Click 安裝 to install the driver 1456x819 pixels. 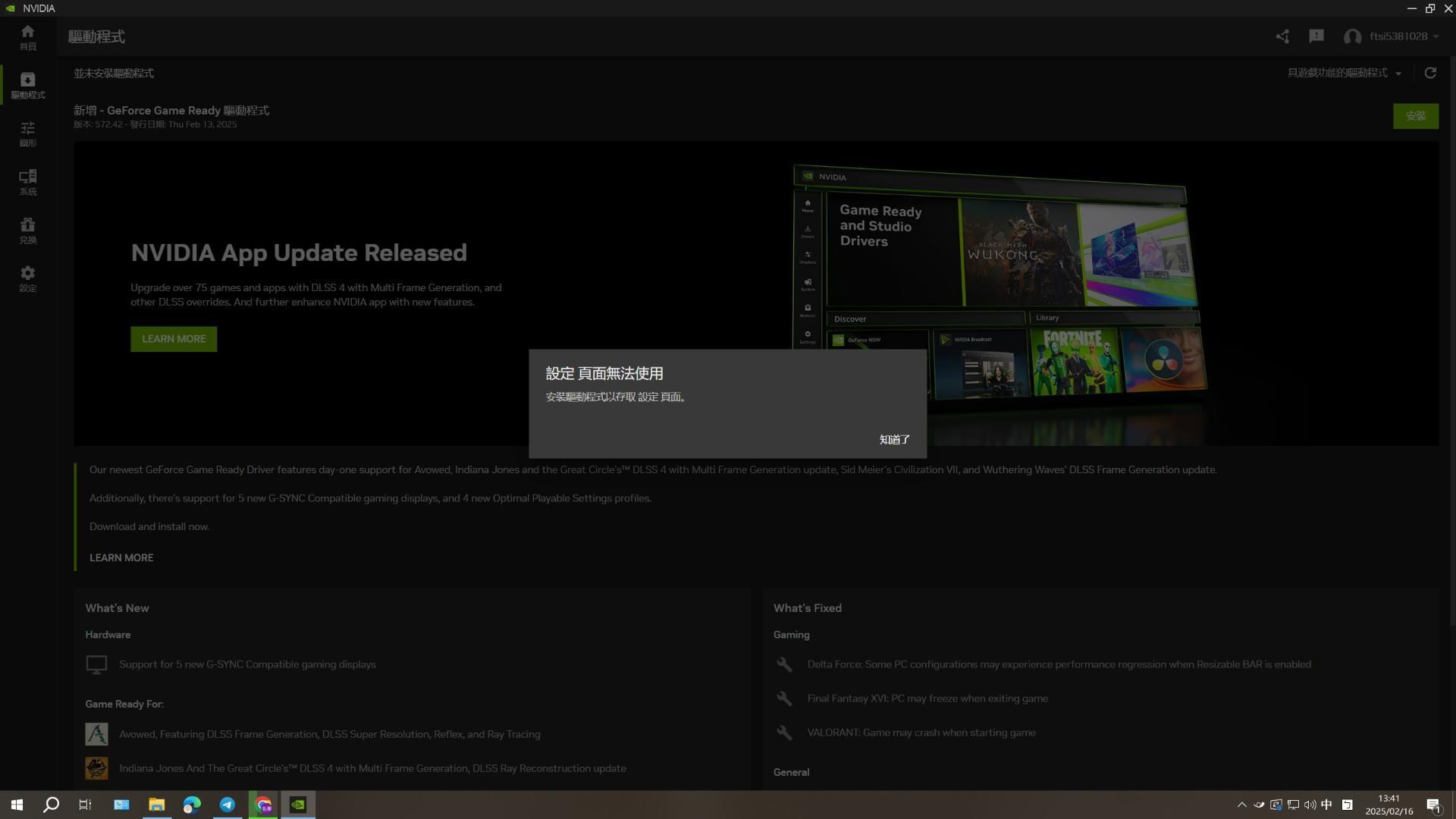tap(1415, 116)
